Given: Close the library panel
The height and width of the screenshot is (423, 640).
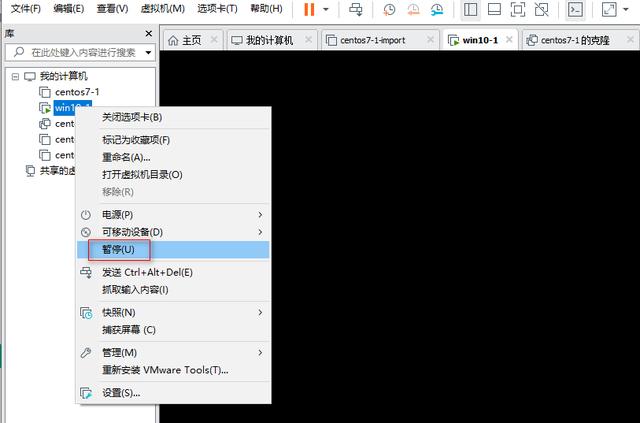Looking at the screenshot, I should (149, 34).
